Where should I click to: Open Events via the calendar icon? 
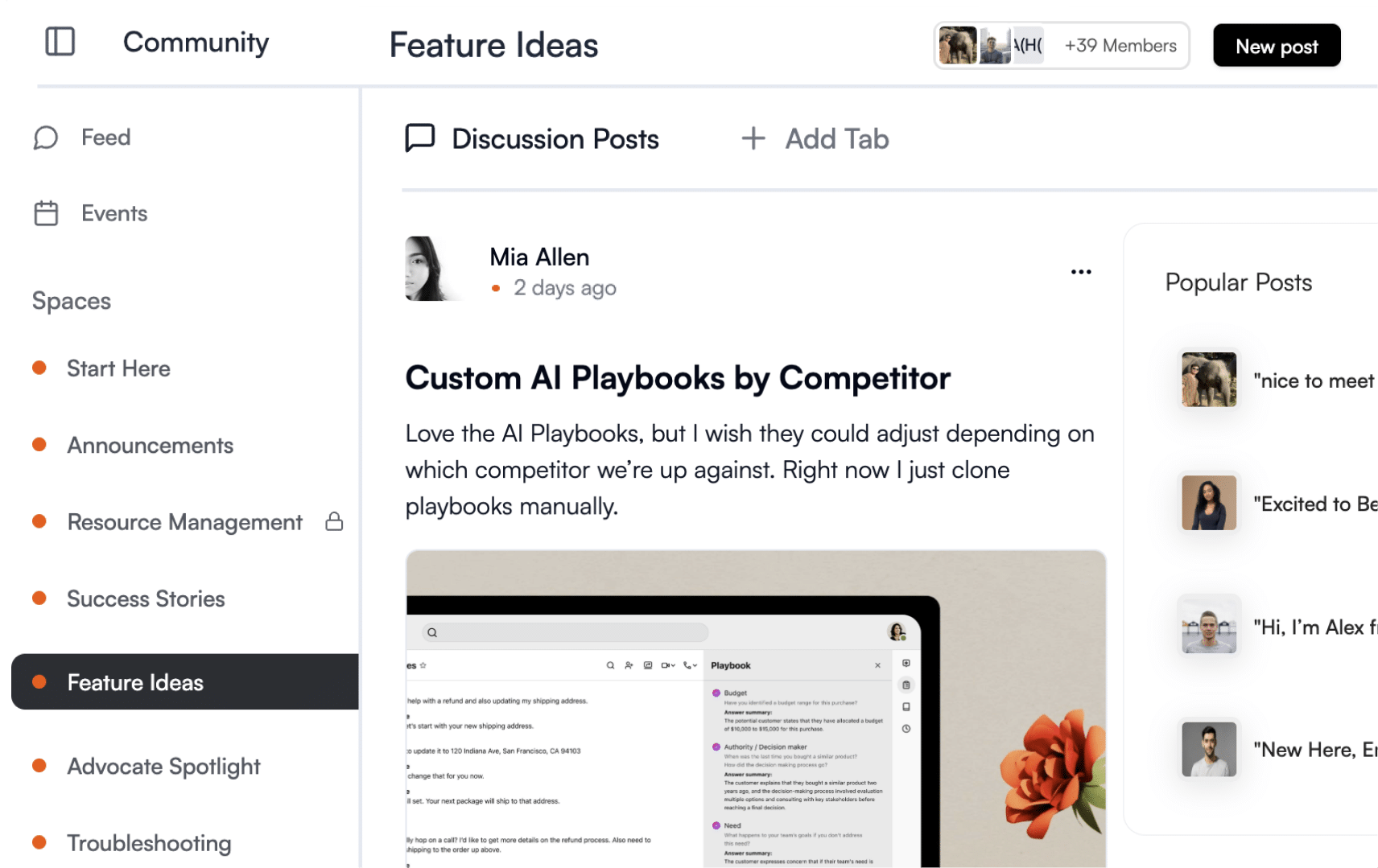[46, 213]
